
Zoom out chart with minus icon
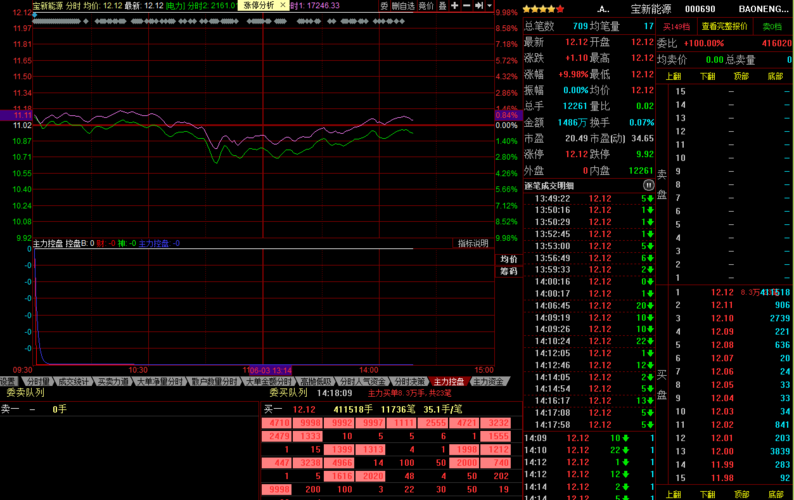pos(466,6)
